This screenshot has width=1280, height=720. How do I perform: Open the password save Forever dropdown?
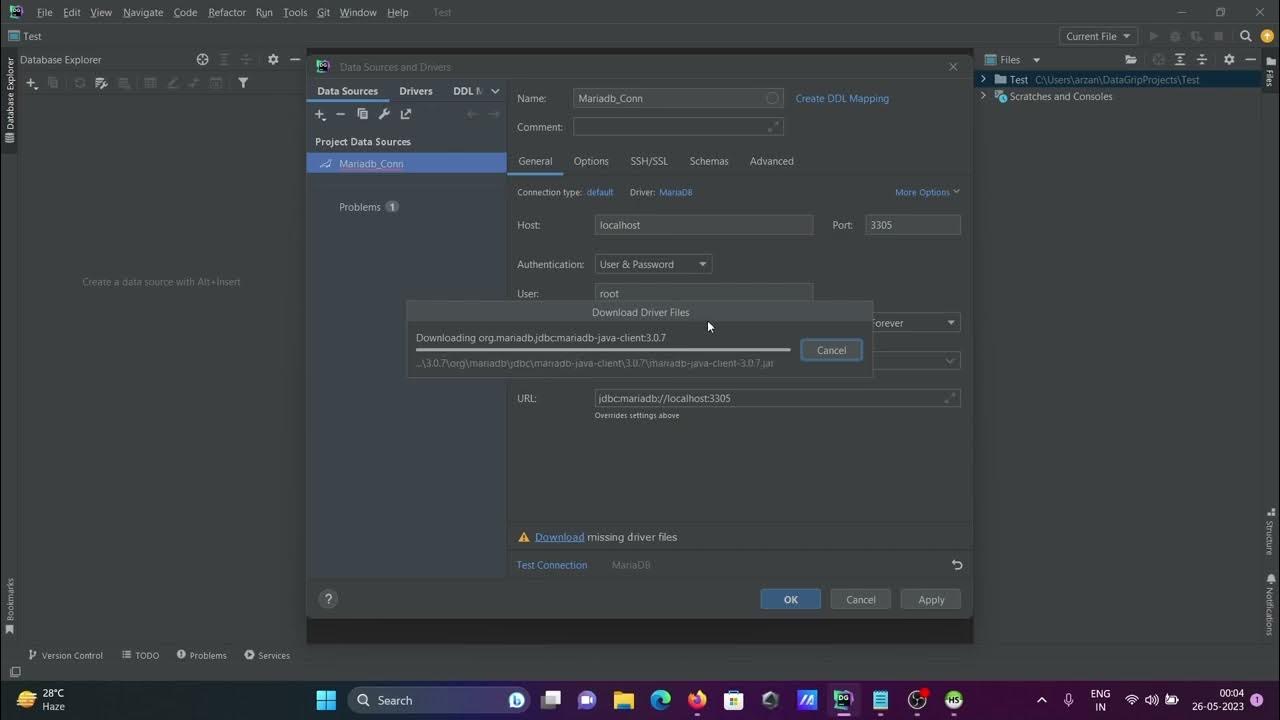click(x=915, y=323)
